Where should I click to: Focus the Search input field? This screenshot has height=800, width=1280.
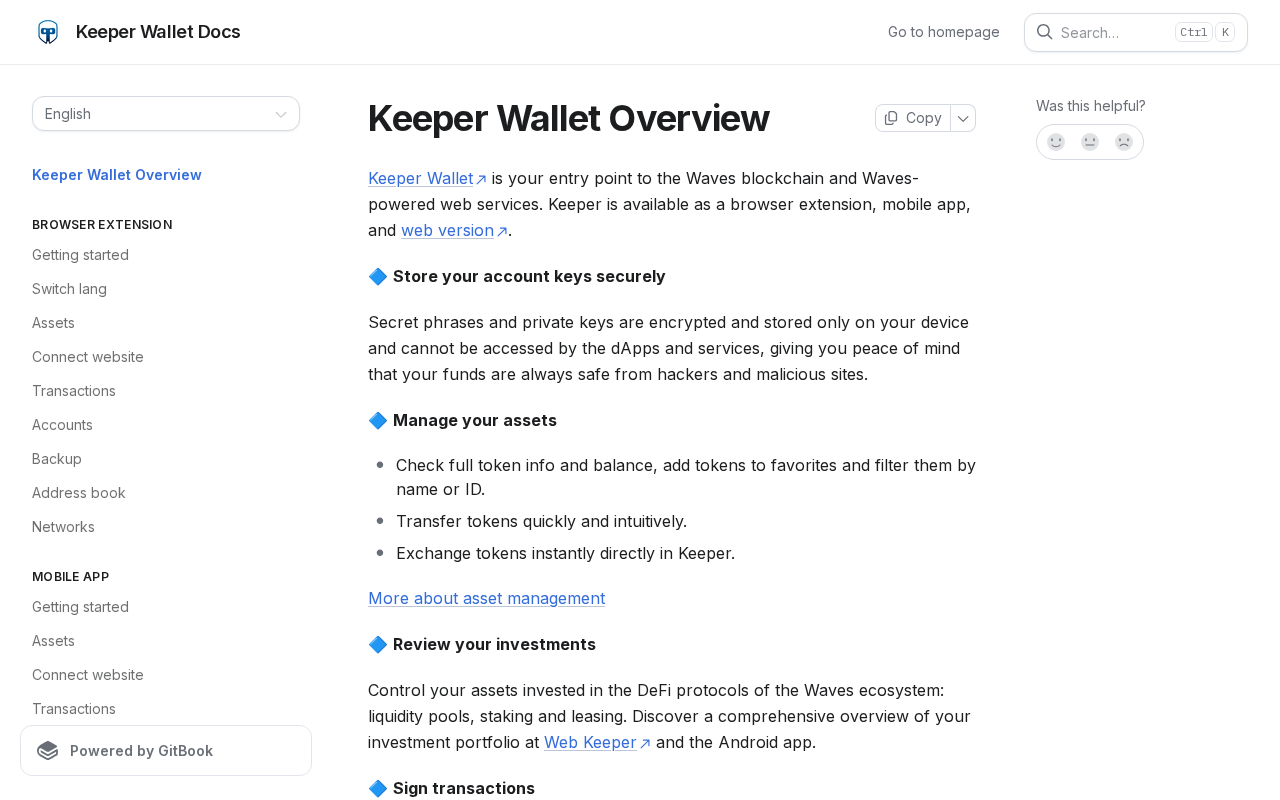coord(1115,32)
